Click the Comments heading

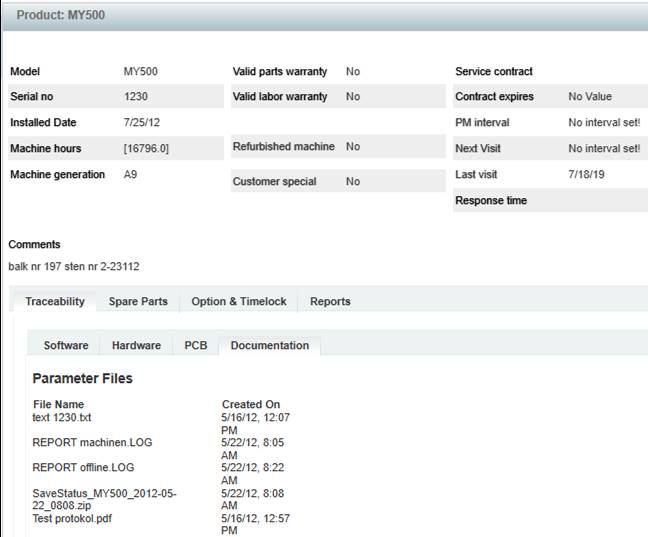pos(34,244)
